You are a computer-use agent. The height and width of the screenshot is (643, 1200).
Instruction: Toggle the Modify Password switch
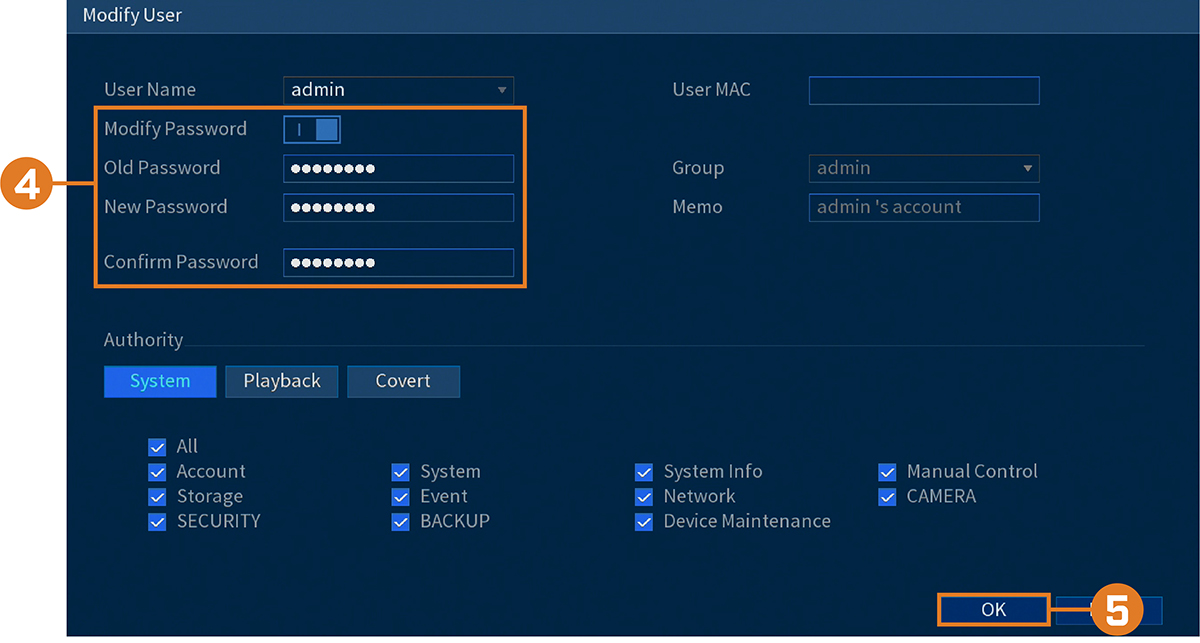coord(312,129)
